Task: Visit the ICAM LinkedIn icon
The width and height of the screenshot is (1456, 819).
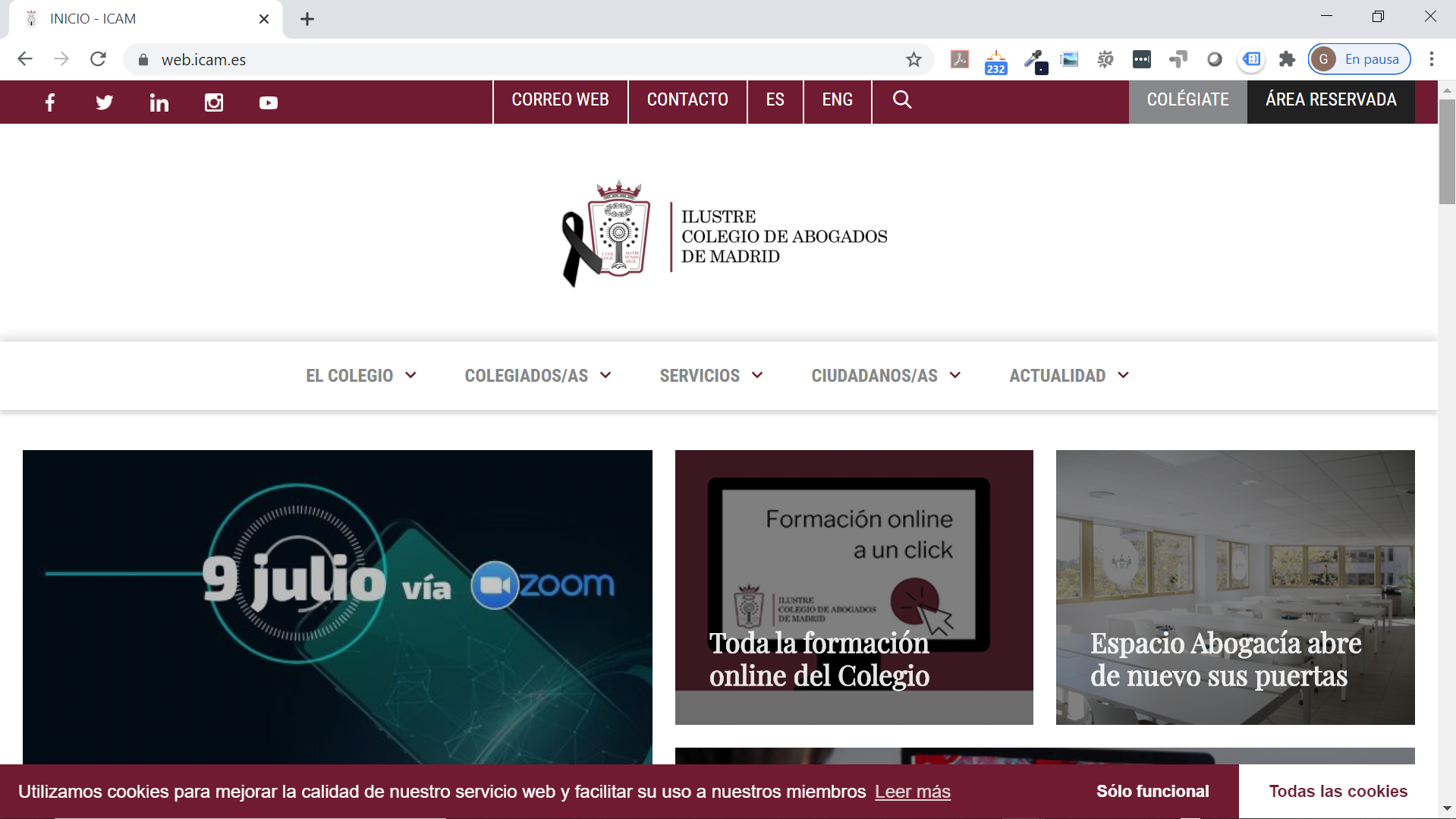Action: (x=159, y=102)
